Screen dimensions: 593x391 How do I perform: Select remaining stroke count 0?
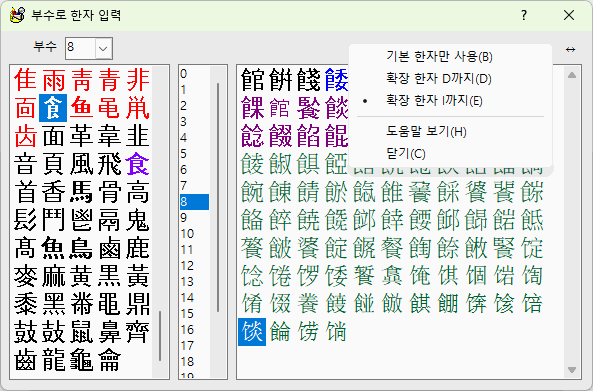point(194,73)
